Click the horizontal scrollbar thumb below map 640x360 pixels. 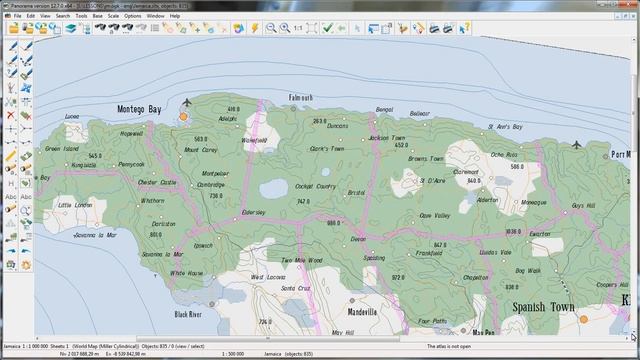click(x=268, y=338)
